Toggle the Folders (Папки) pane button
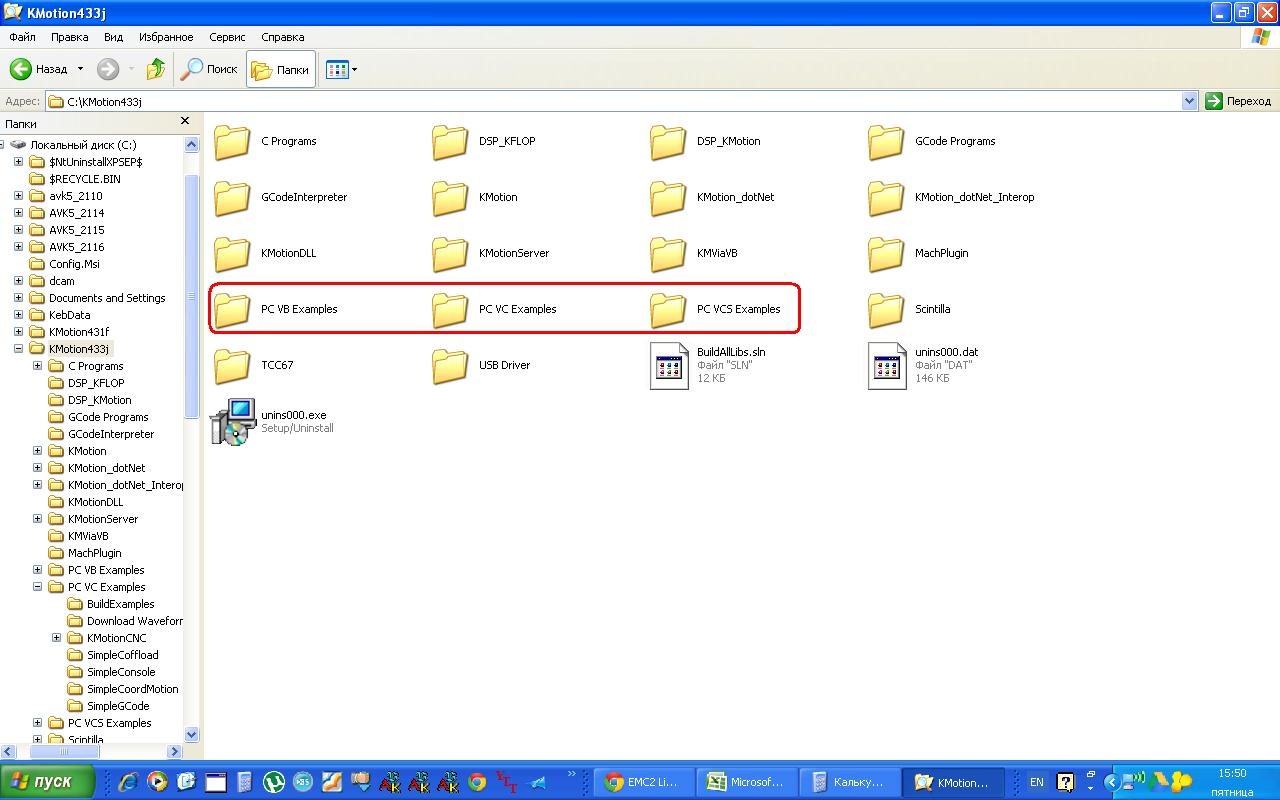The height and width of the screenshot is (800, 1280). point(281,69)
